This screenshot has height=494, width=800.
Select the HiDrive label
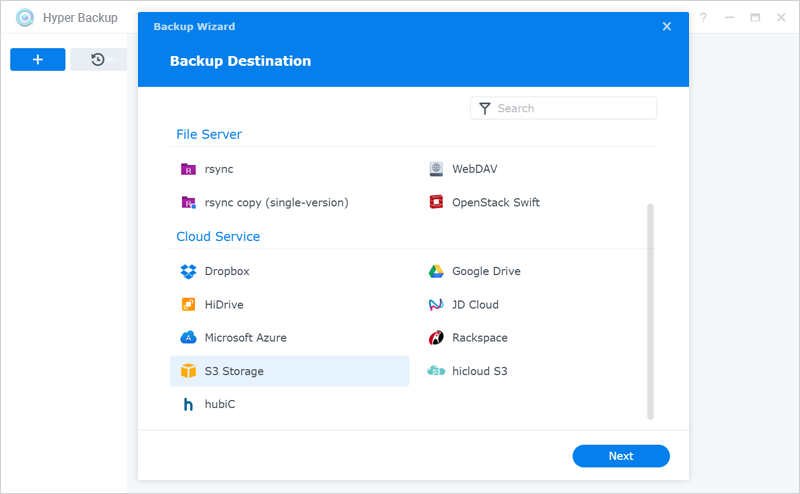[x=224, y=305]
